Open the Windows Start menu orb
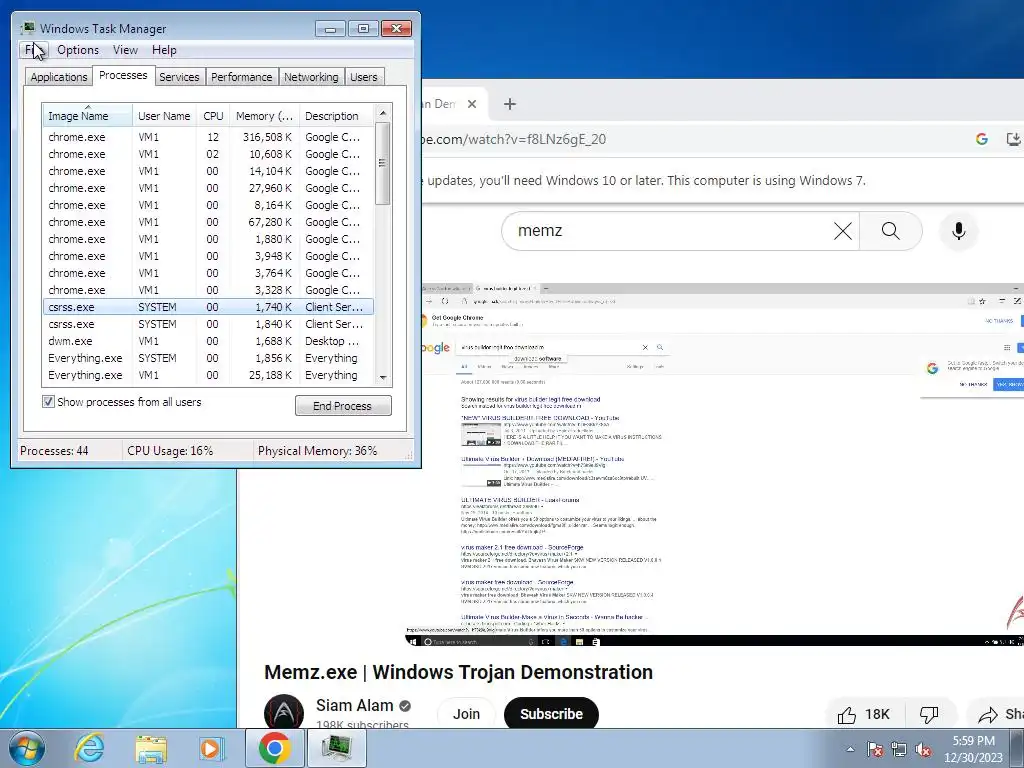Image resolution: width=1024 pixels, height=768 pixels. coord(27,748)
